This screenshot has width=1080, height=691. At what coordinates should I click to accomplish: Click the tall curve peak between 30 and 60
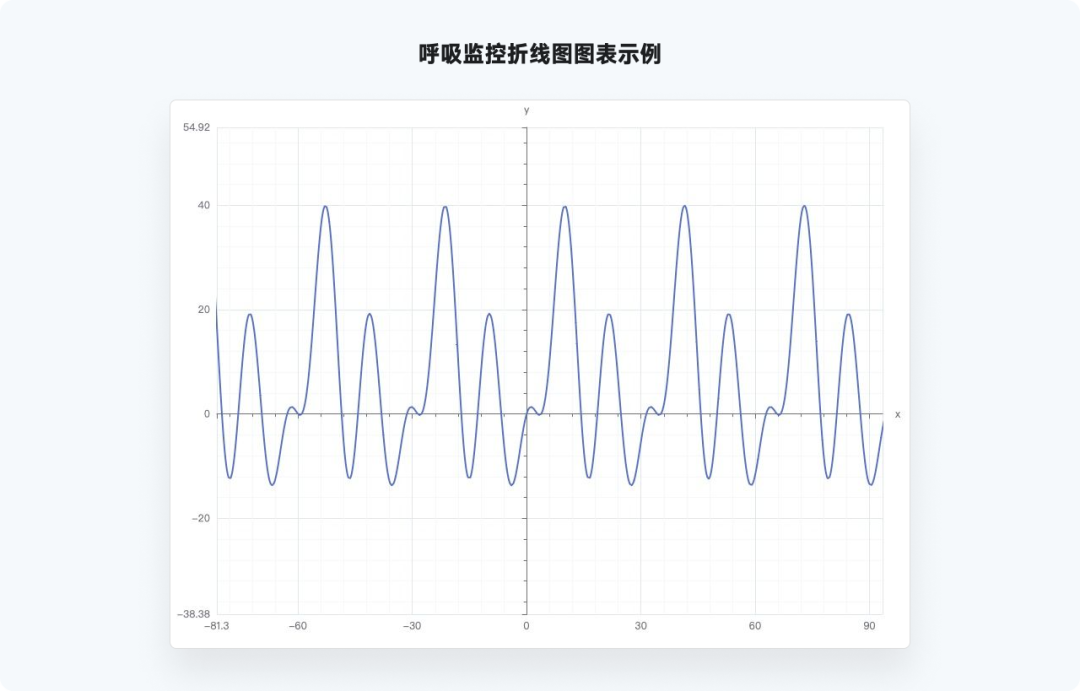point(684,206)
